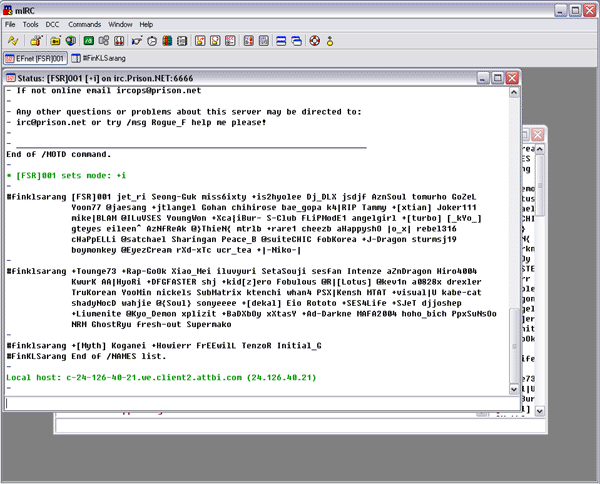Open Channels List globe icon
This screenshot has height=484, width=600.
coord(71,41)
